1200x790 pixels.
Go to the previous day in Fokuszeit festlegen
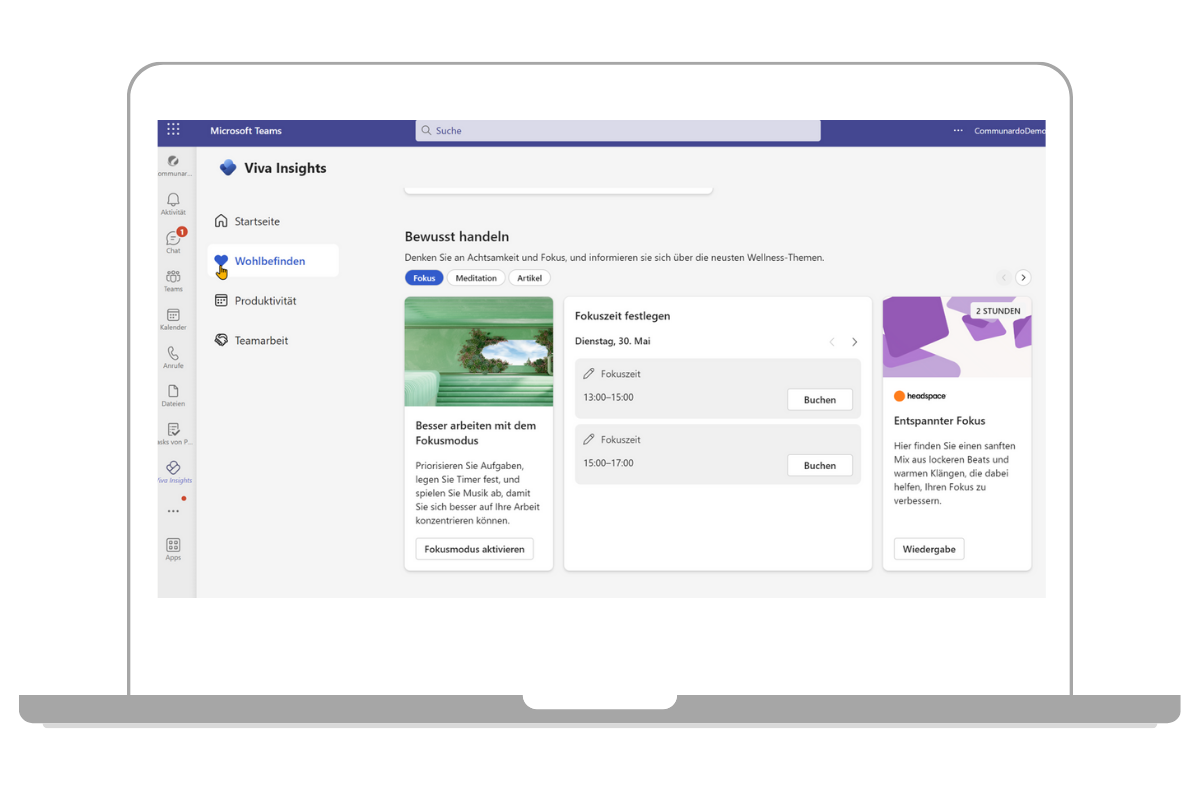pyautogui.click(x=832, y=342)
